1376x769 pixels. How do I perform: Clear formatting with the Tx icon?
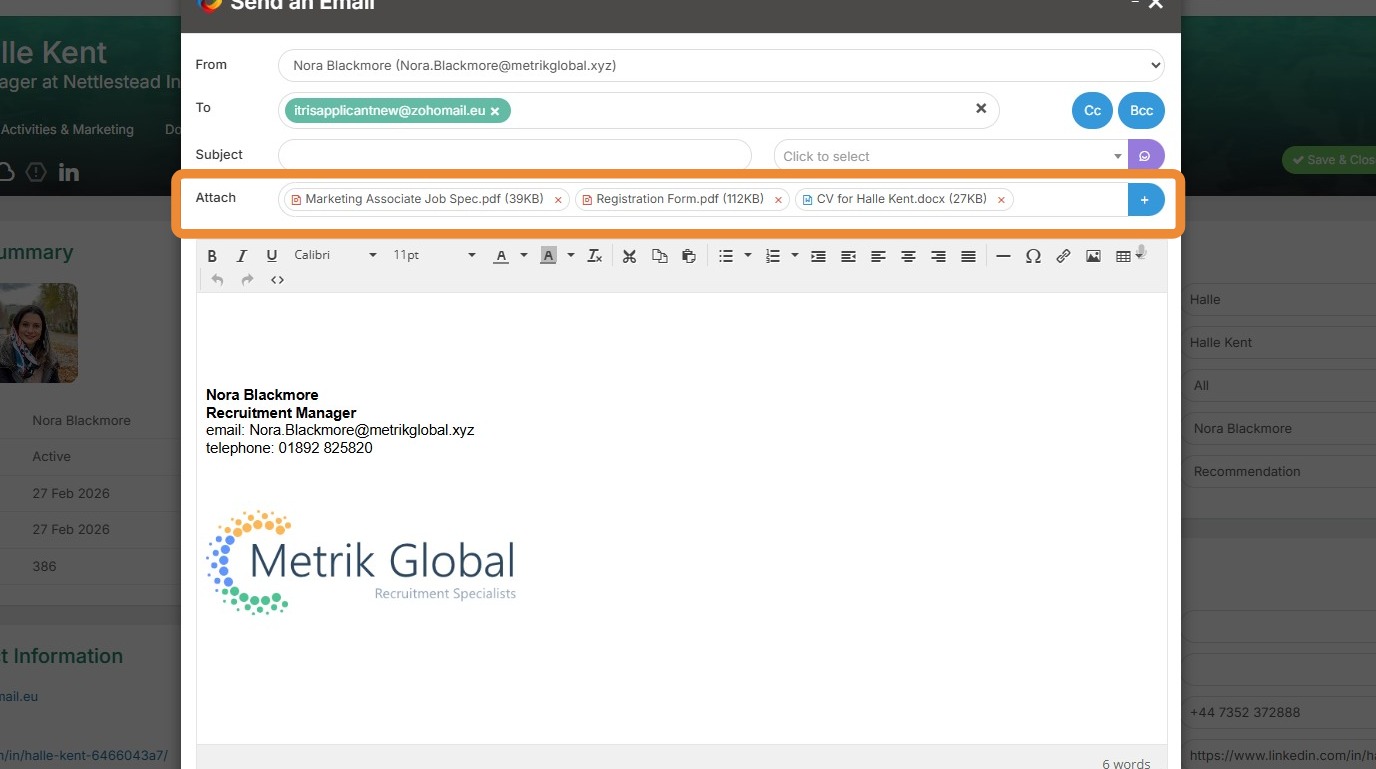pos(594,256)
